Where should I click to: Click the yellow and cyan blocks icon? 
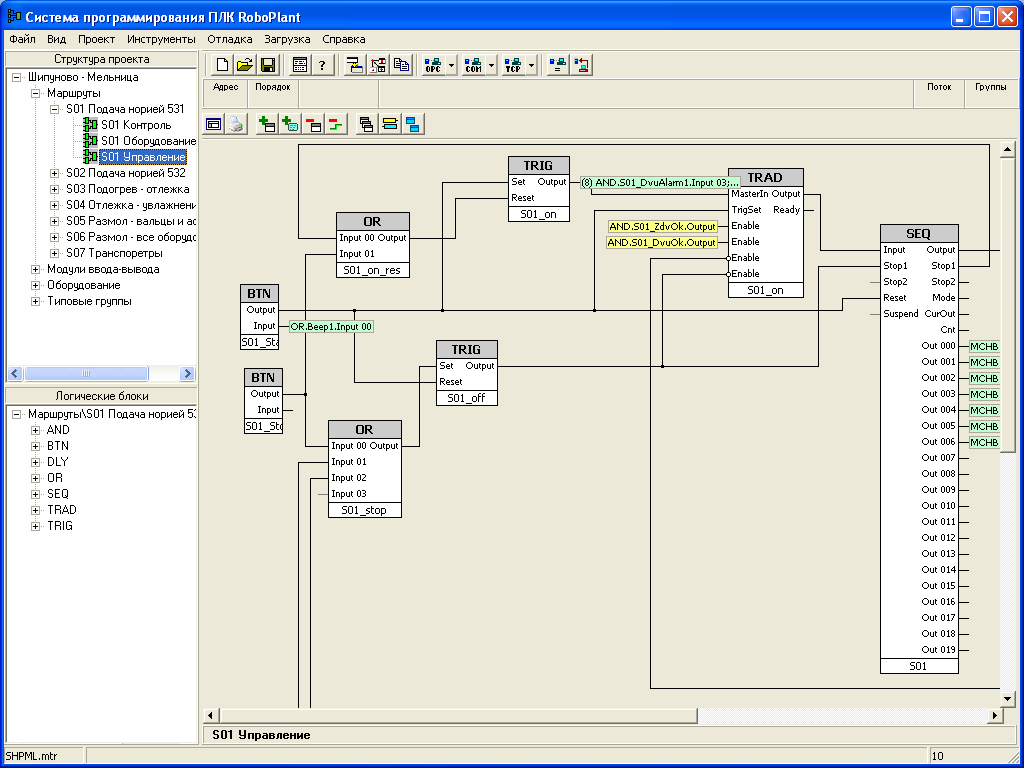coord(390,124)
